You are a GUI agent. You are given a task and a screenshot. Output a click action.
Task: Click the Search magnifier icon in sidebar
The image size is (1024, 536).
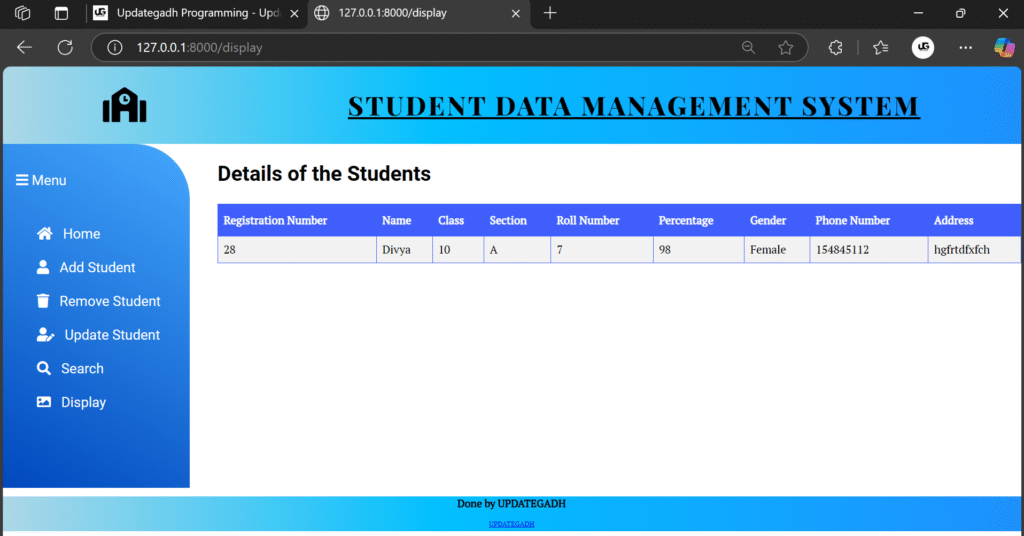click(44, 368)
